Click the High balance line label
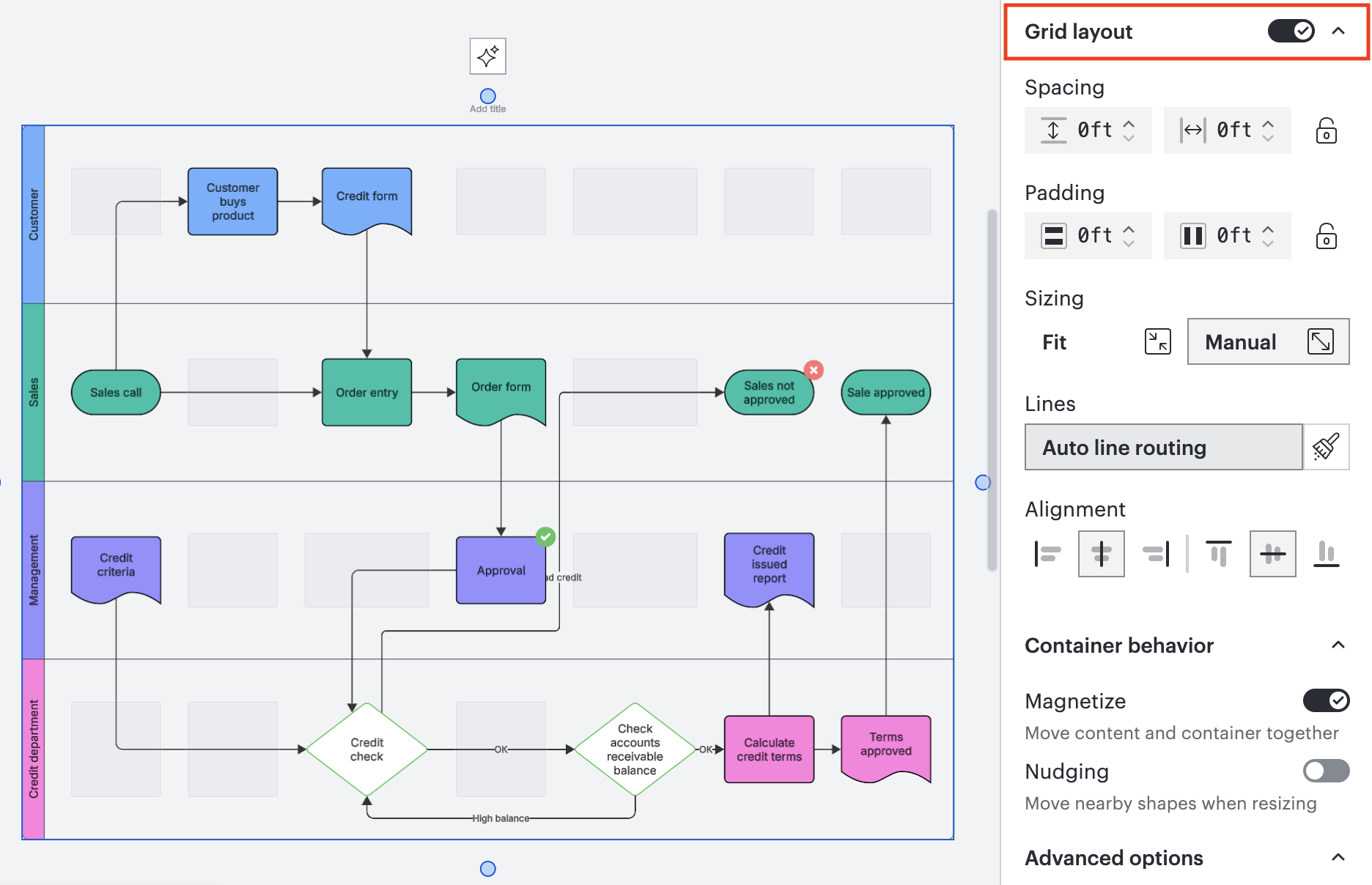The width and height of the screenshot is (1372, 885). coord(501,818)
